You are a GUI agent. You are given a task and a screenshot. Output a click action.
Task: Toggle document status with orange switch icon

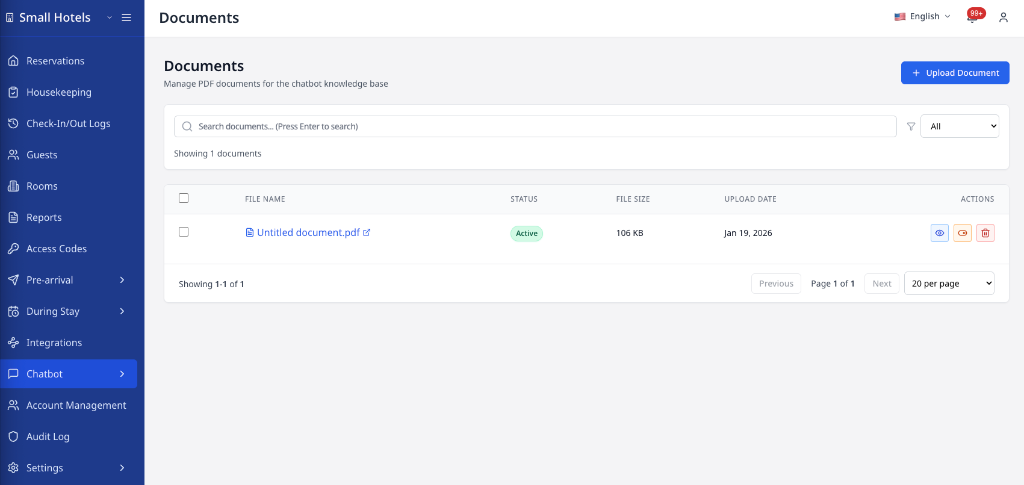[962, 233]
